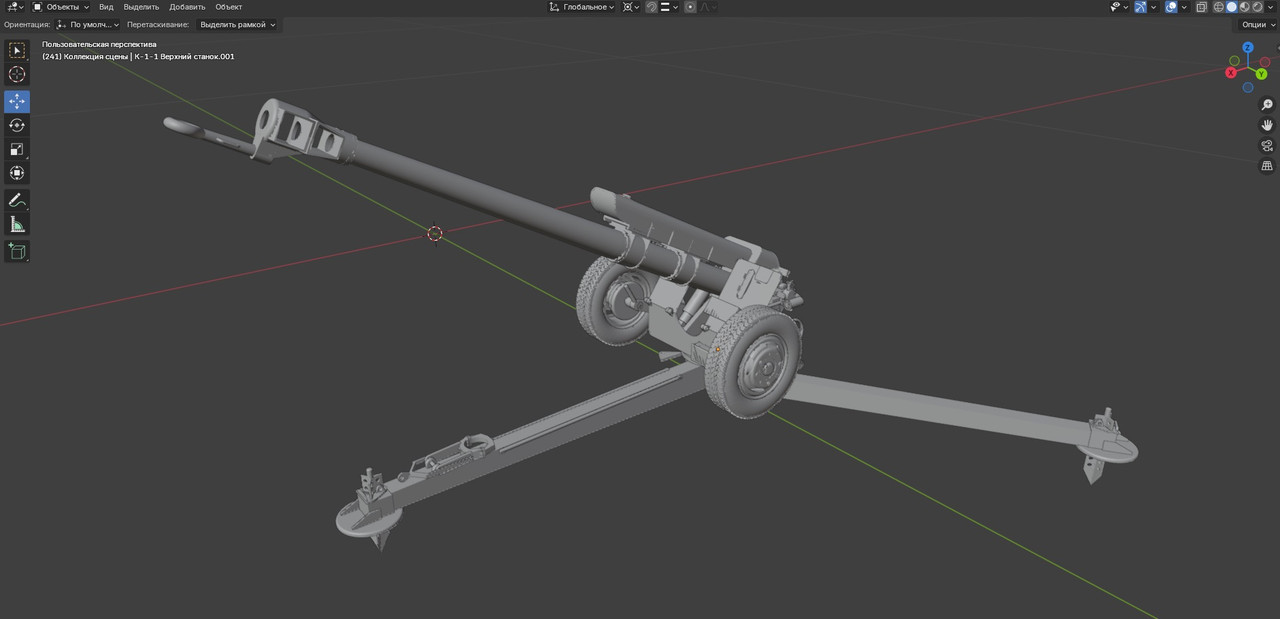Select the Move tool
This screenshot has height=619, width=1280.
pyautogui.click(x=17, y=101)
